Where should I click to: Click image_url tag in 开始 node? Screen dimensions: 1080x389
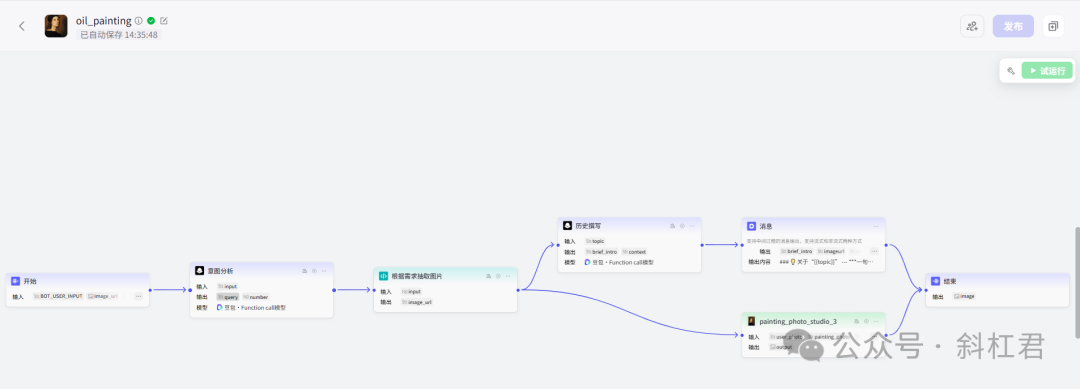click(103, 296)
